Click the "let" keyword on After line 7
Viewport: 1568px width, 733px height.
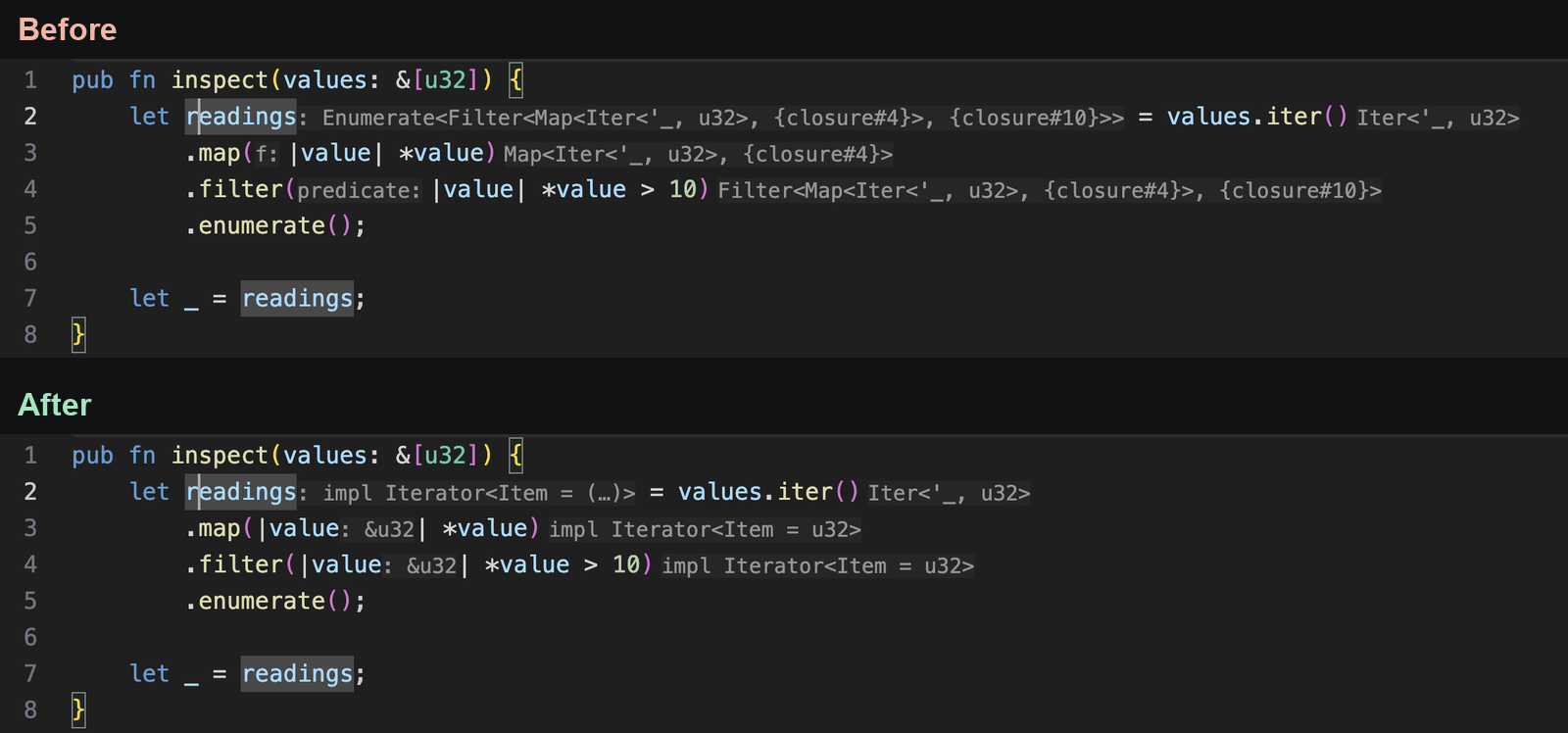(149, 673)
